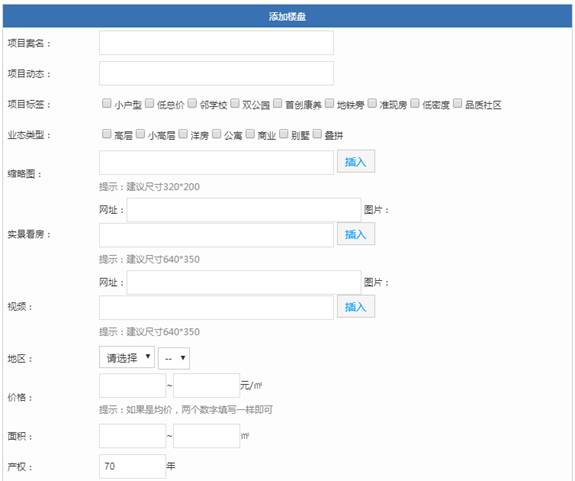Click 插入 button for 实景看房 image
The height and width of the screenshot is (481, 575).
point(356,234)
